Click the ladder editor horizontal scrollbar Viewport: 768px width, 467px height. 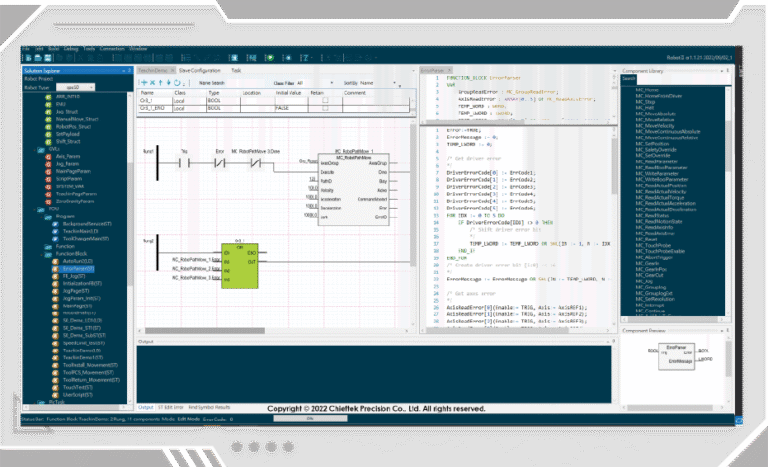(x=205, y=331)
